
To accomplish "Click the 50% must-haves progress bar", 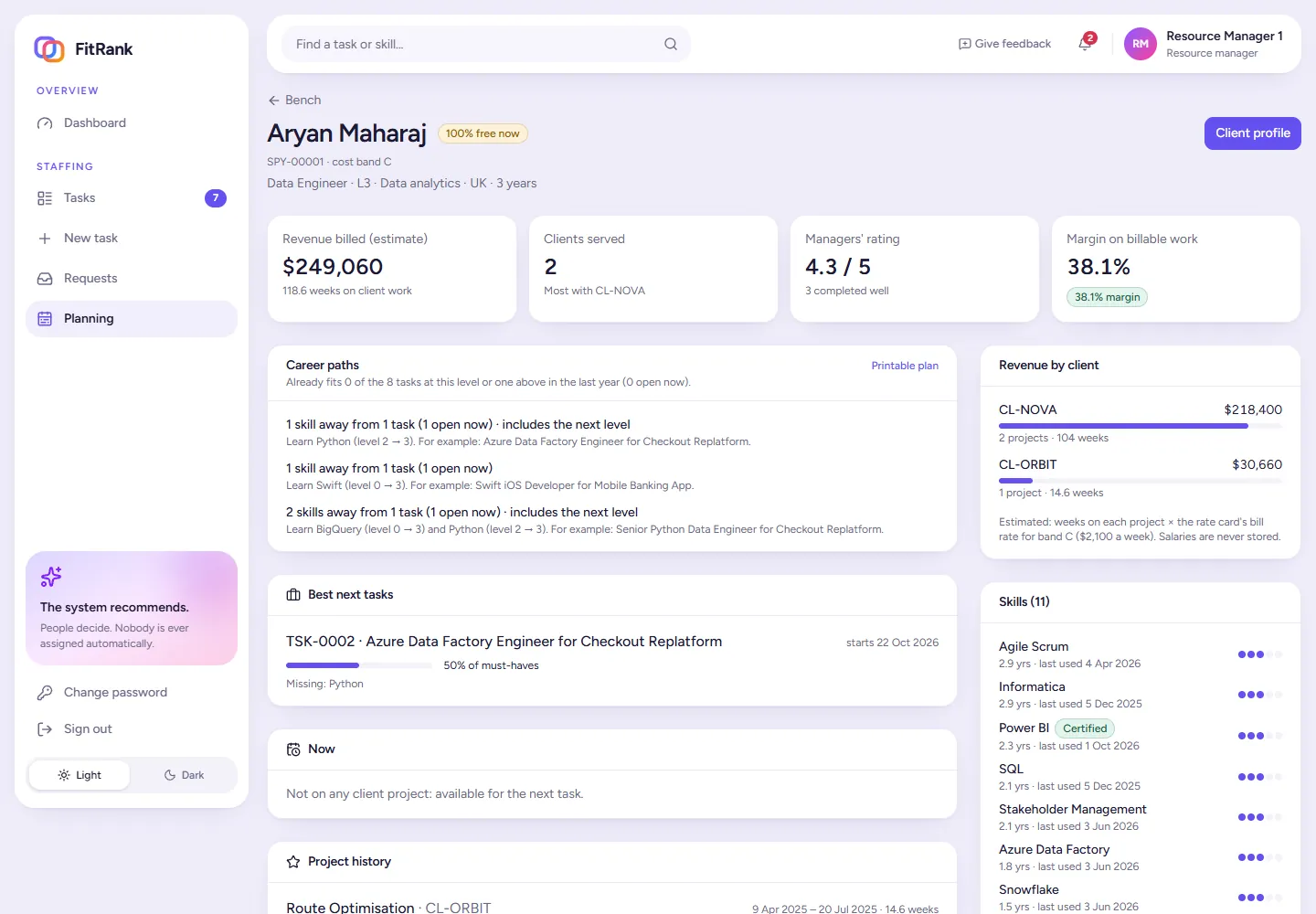I will [359, 665].
